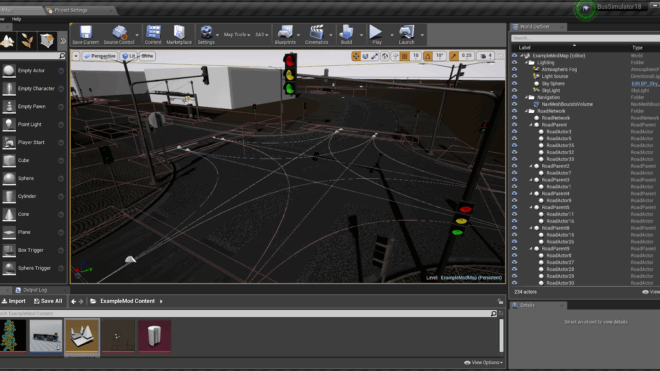
Task: Toggle rotation snapping in the viewport
Action: click(428, 56)
